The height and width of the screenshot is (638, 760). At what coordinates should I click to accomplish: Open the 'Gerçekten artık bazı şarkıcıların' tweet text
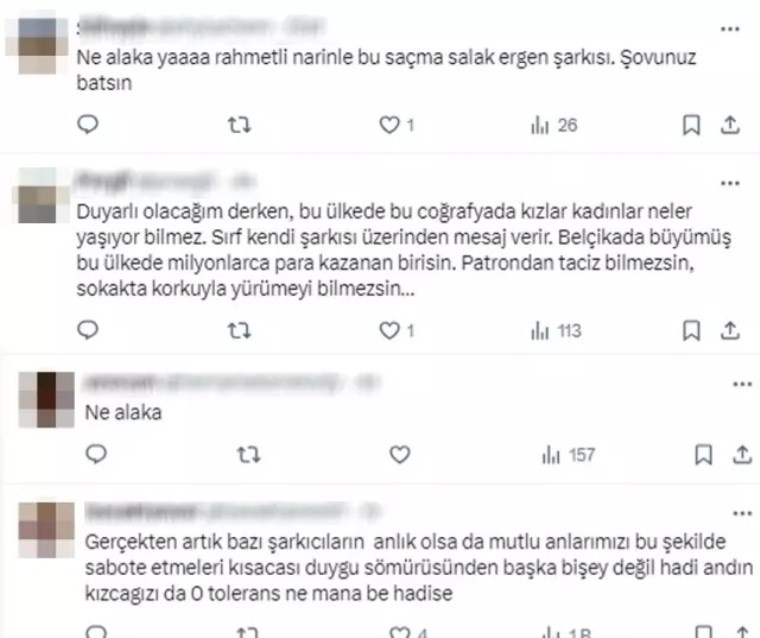tap(419, 567)
